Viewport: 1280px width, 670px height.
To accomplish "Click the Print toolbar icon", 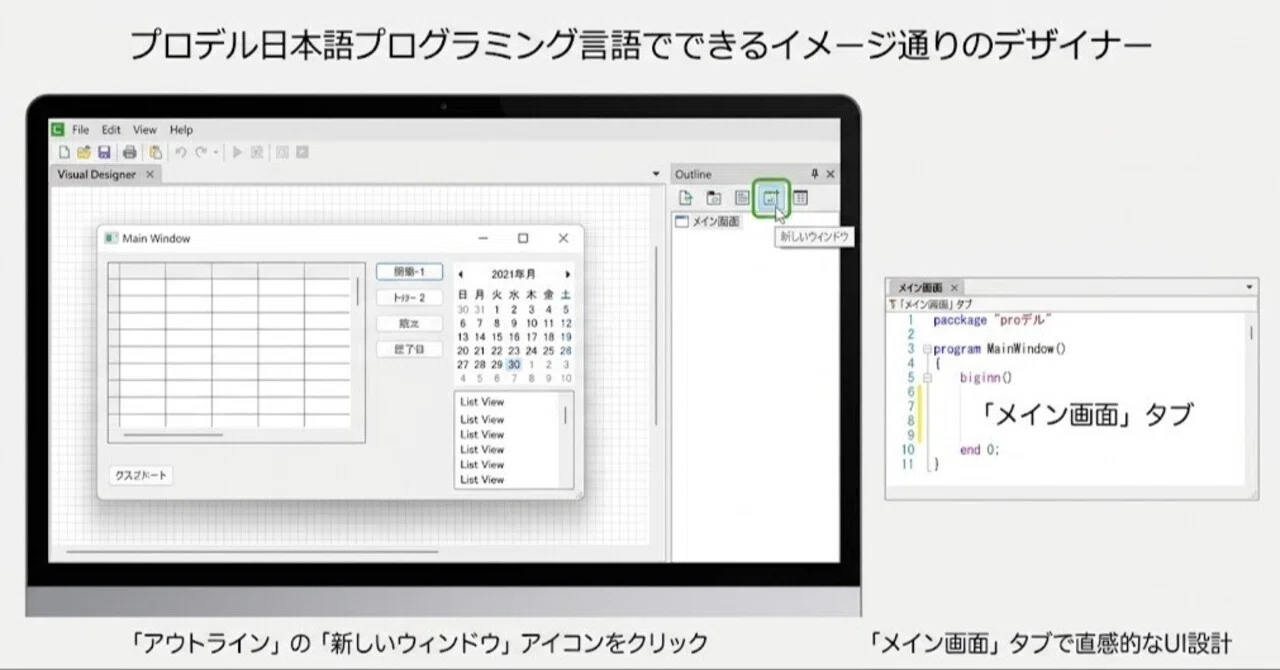I will pyautogui.click(x=129, y=152).
